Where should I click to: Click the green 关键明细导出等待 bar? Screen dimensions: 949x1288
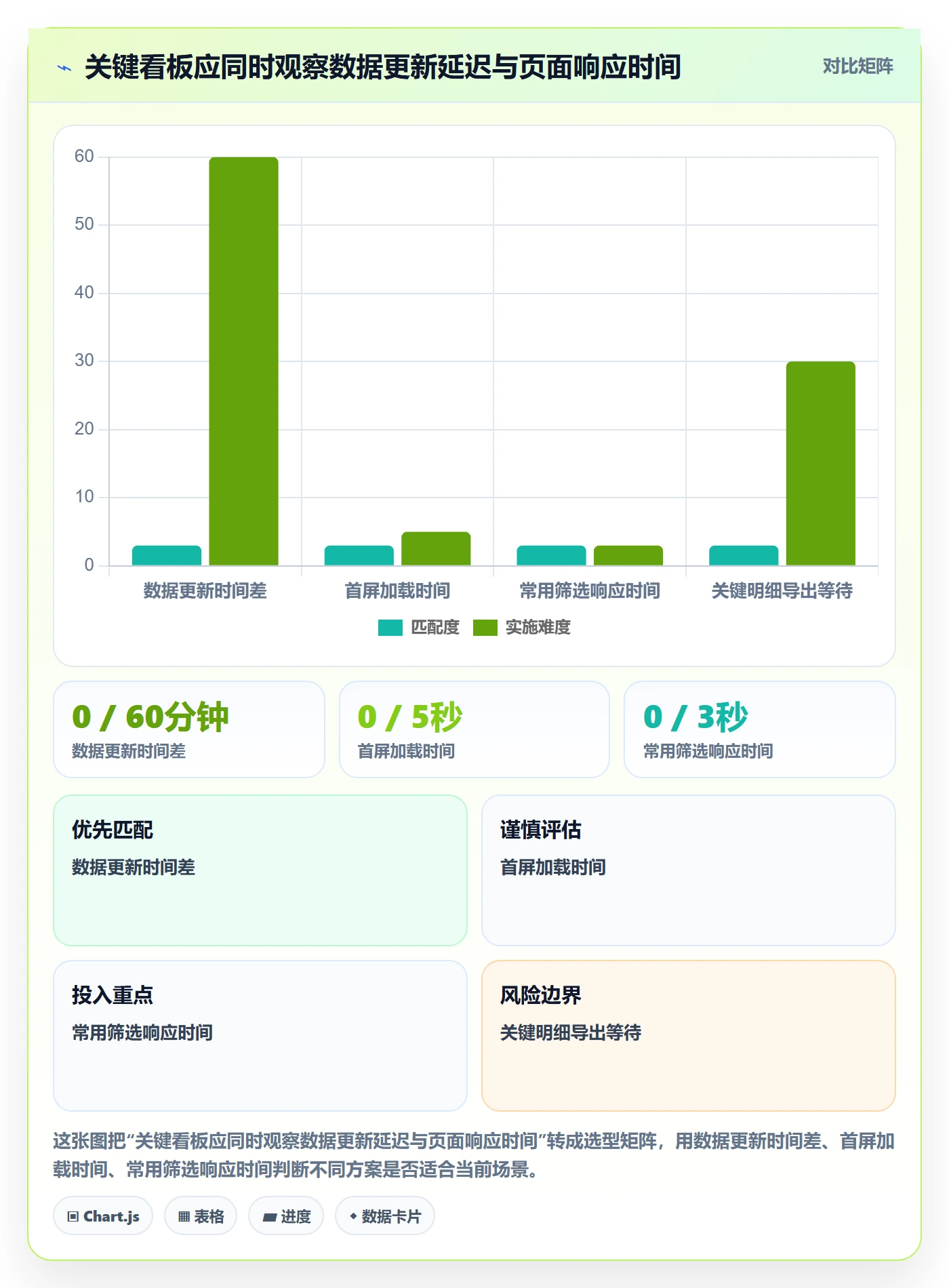(x=821, y=464)
